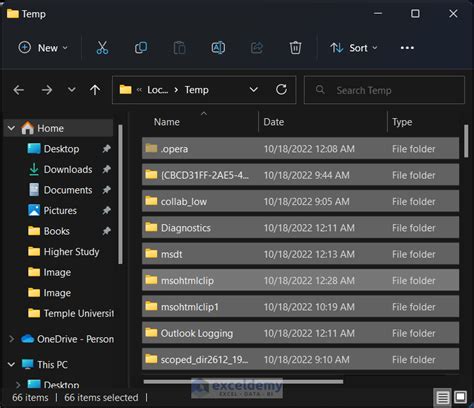
Task: Select the Diagnostics folder row
Action: point(300,228)
